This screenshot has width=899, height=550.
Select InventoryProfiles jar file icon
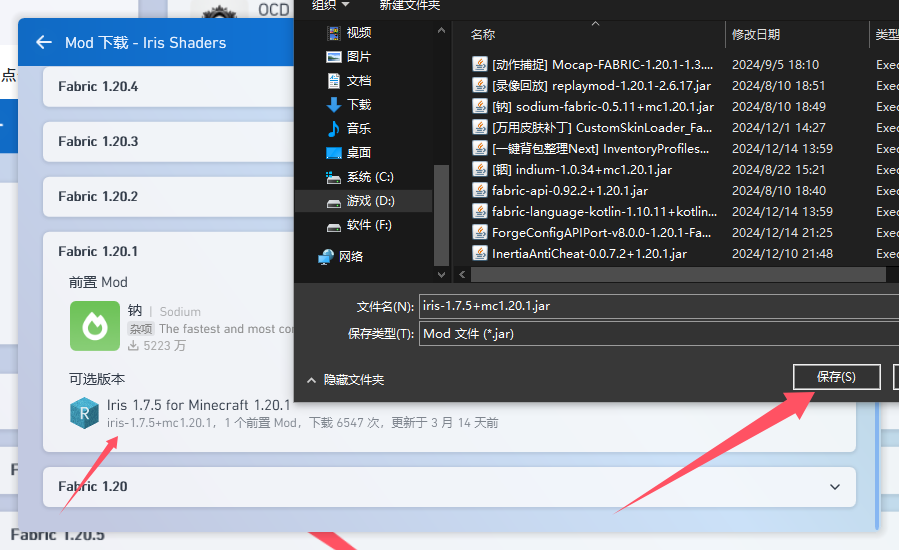(479, 149)
